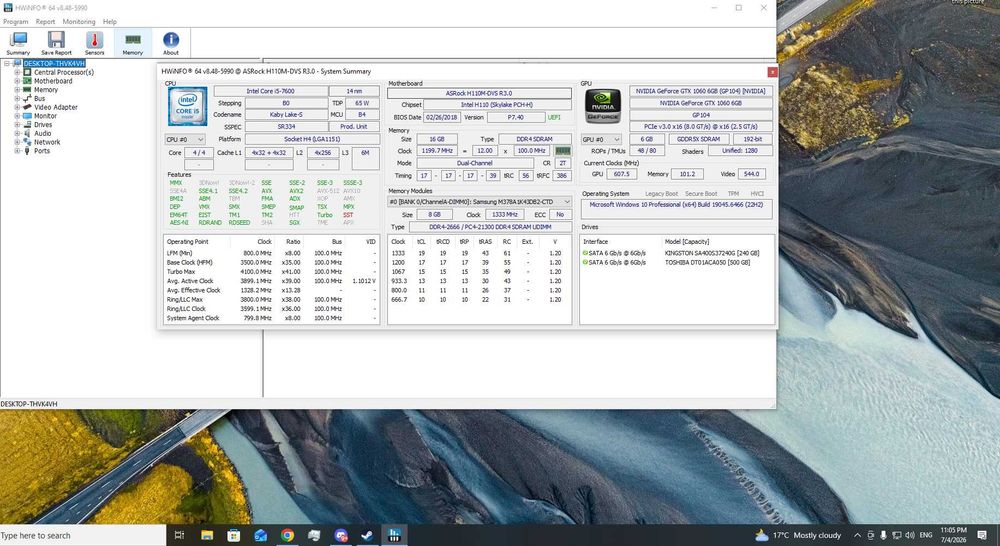This screenshot has width=1000, height=546.
Task: Select the Memory toolbar icon
Action: pyautogui.click(x=133, y=43)
